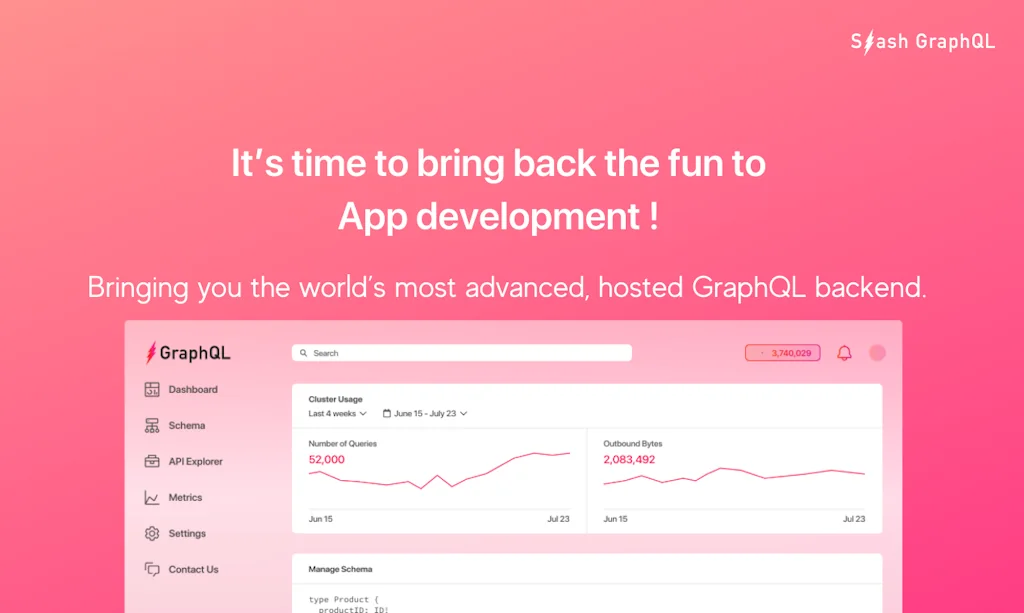The width and height of the screenshot is (1024, 613).
Task: Click the Contact Us icon
Action: [x=152, y=569]
